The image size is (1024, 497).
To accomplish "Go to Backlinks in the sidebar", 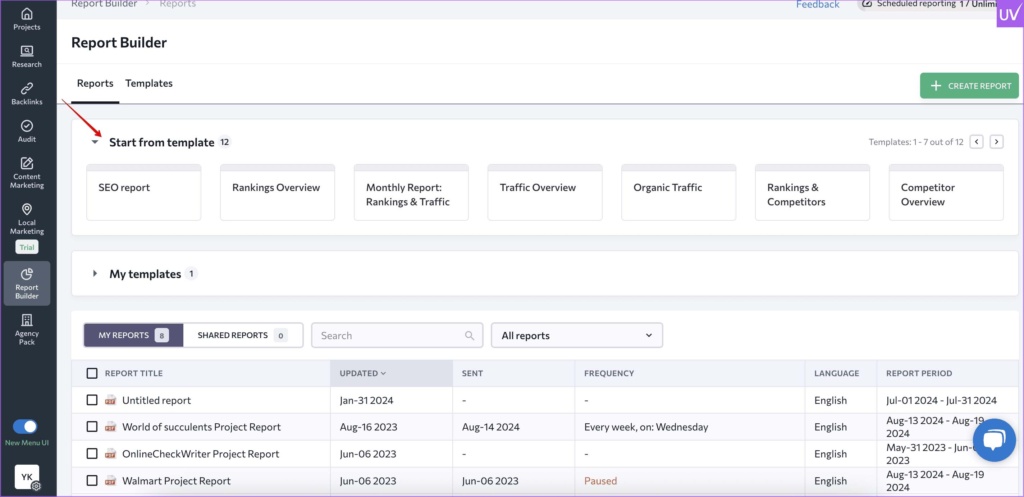I will (27, 93).
